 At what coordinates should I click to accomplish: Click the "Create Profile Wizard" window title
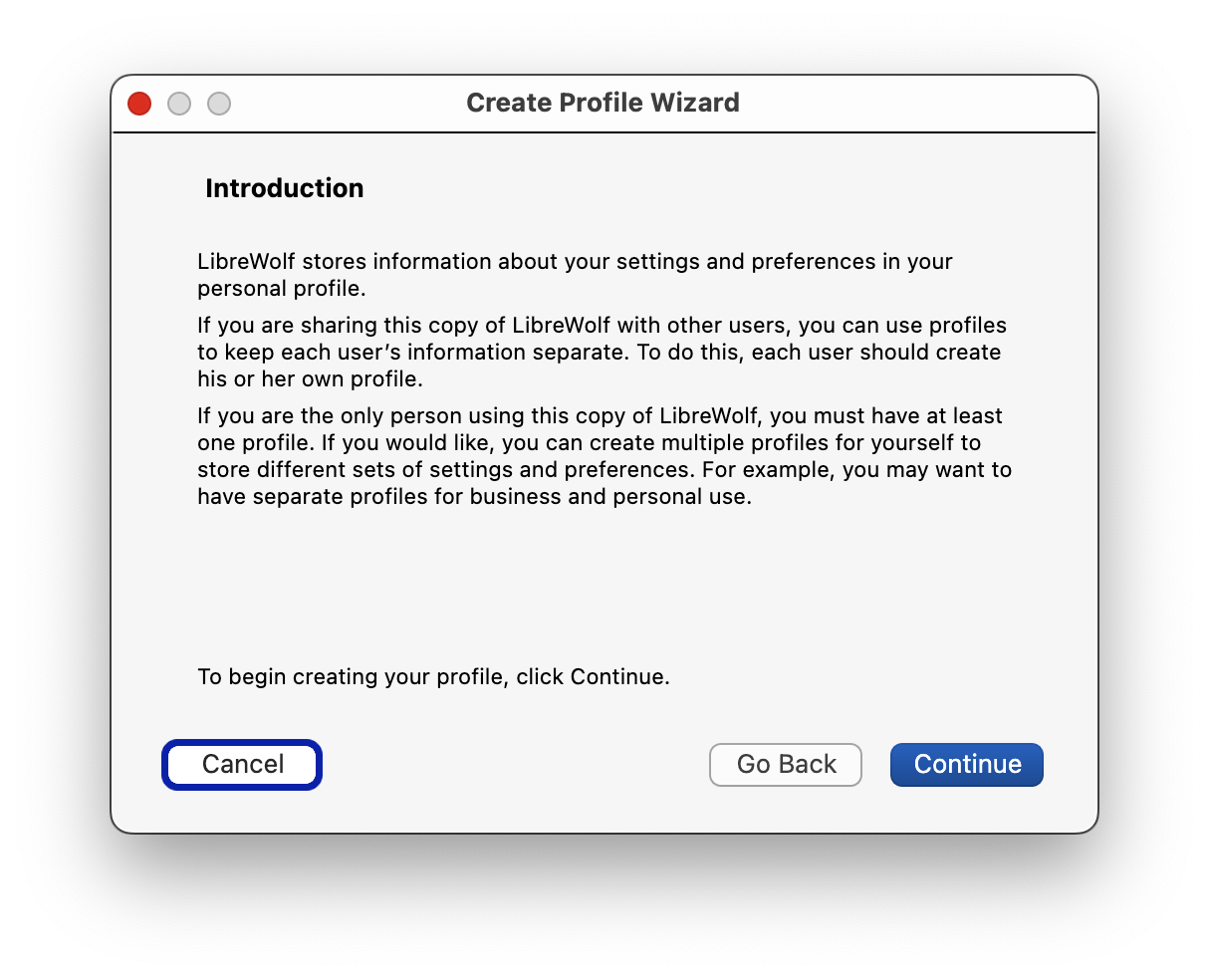(603, 103)
